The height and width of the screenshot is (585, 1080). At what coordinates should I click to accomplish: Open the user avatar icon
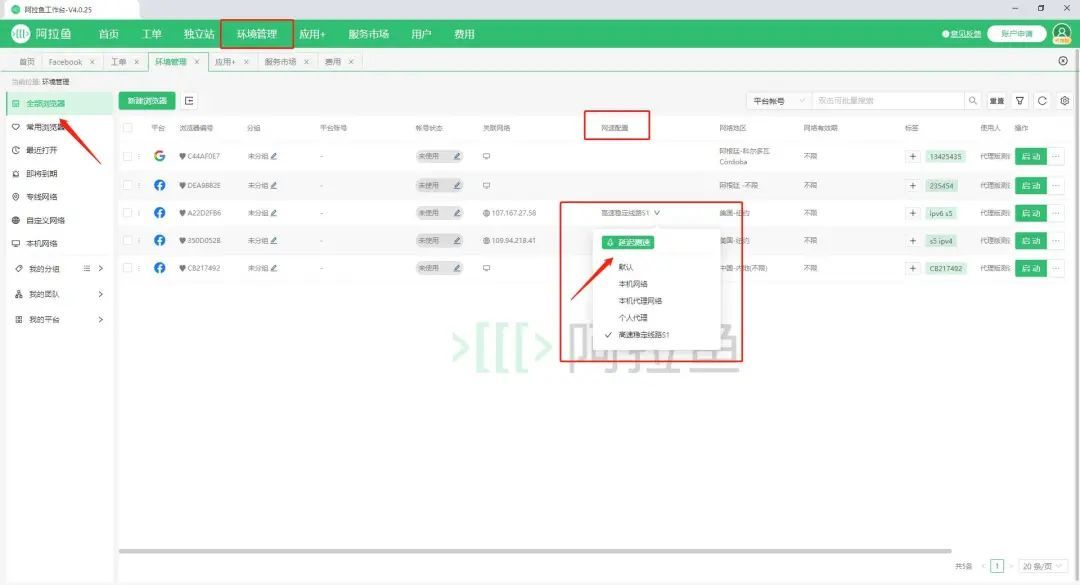click(1061, 34)
